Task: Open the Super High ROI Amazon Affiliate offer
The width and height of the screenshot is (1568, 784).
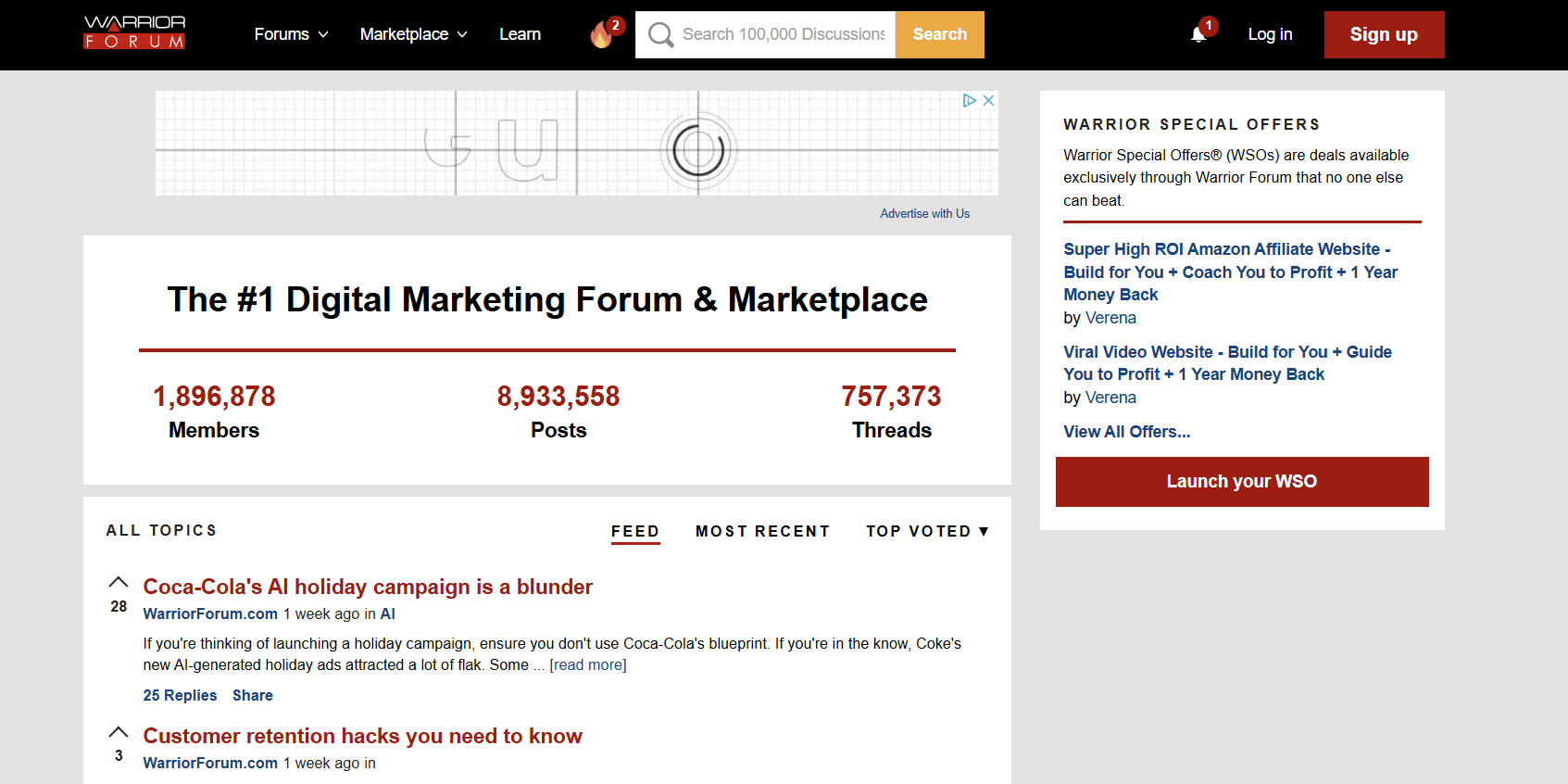Action: click(1230, 272)
